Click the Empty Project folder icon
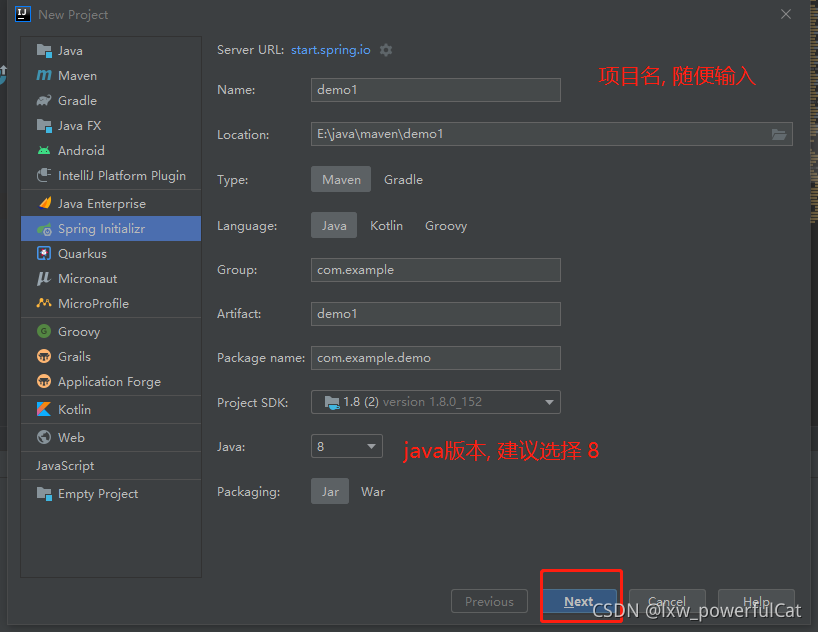This screenshot has height=632, width=818. click(44, 494)
